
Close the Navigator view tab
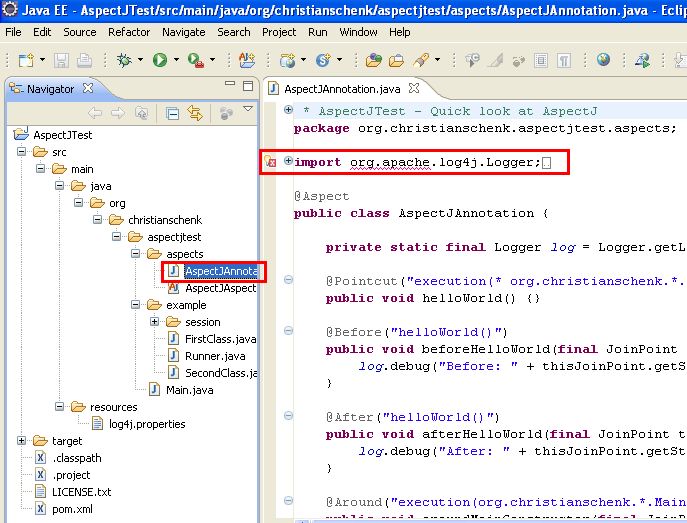[88, 88]
